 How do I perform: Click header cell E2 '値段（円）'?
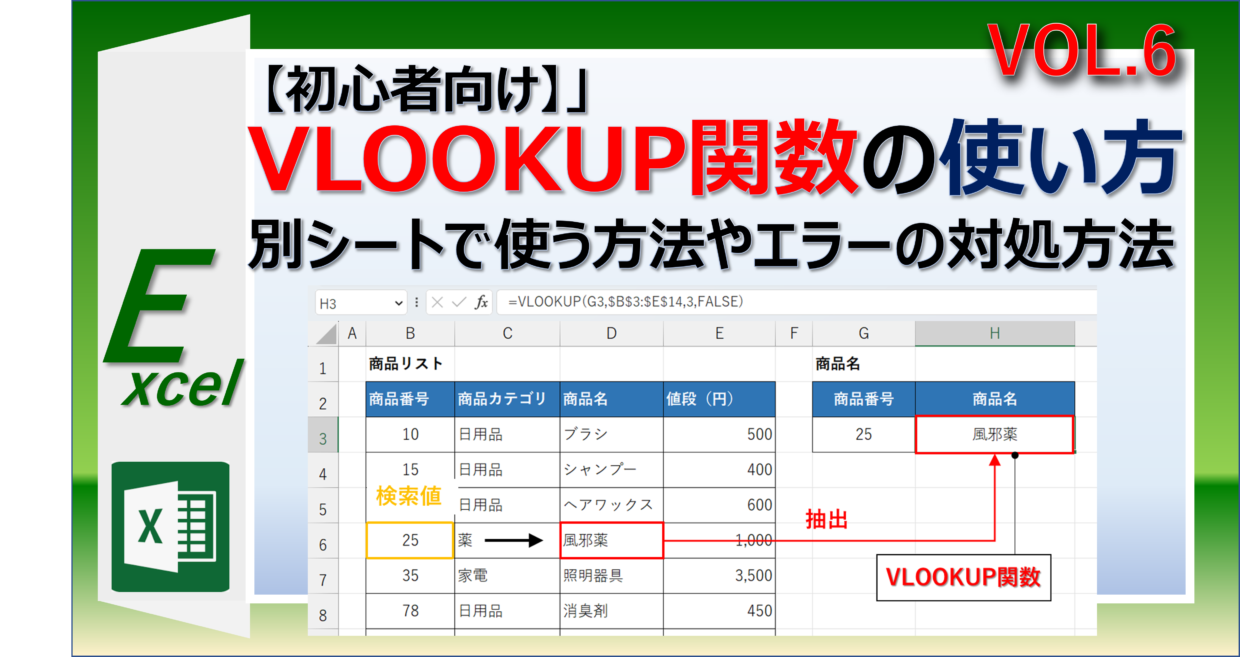tap(719, 399)
